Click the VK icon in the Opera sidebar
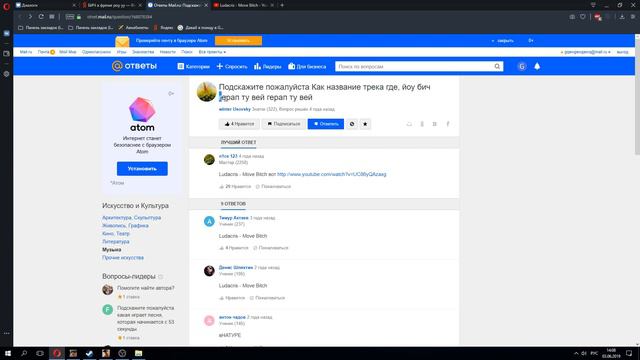The height and width of the screenshot is (360, 640). click(6, 33)
